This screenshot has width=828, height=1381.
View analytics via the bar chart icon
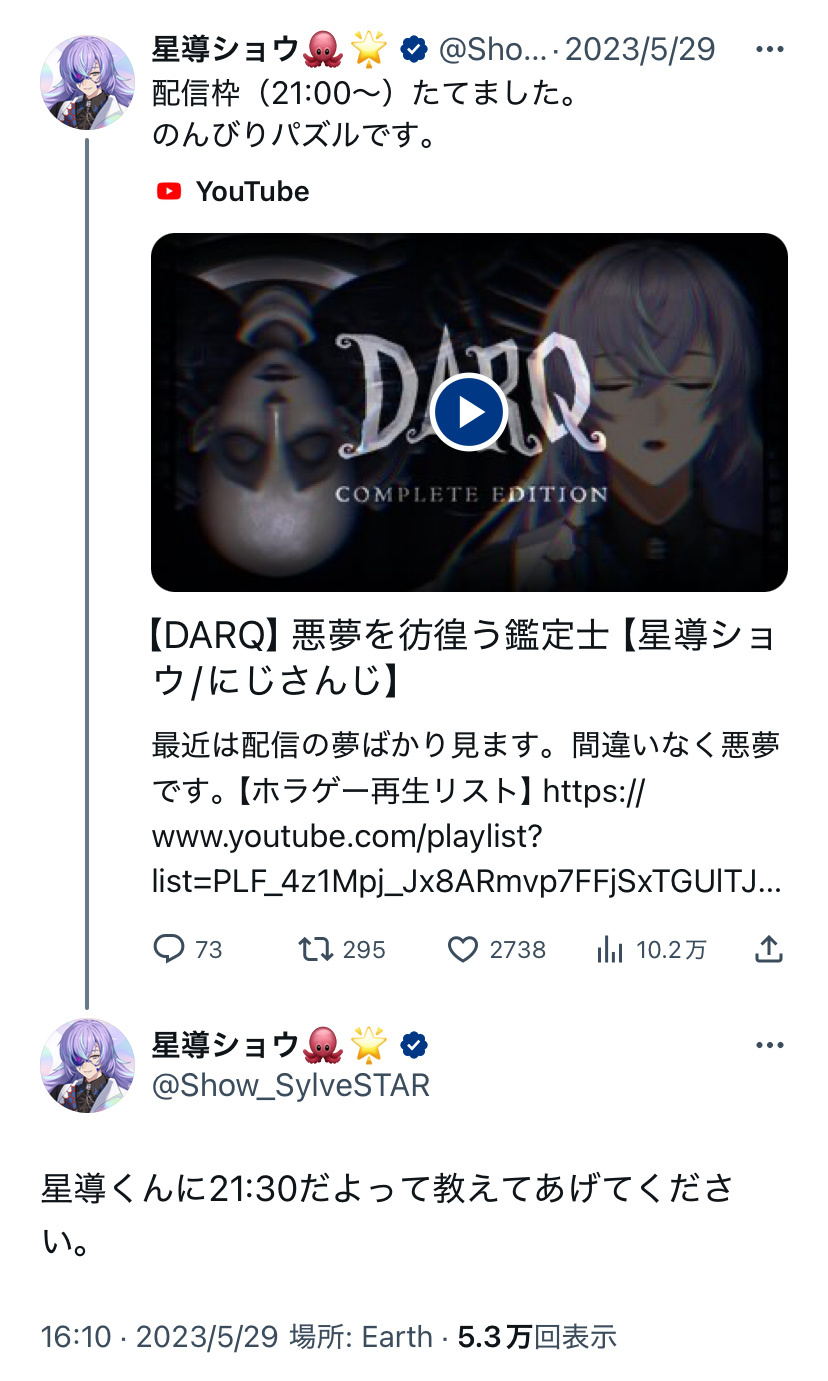[x=610, y=949]
